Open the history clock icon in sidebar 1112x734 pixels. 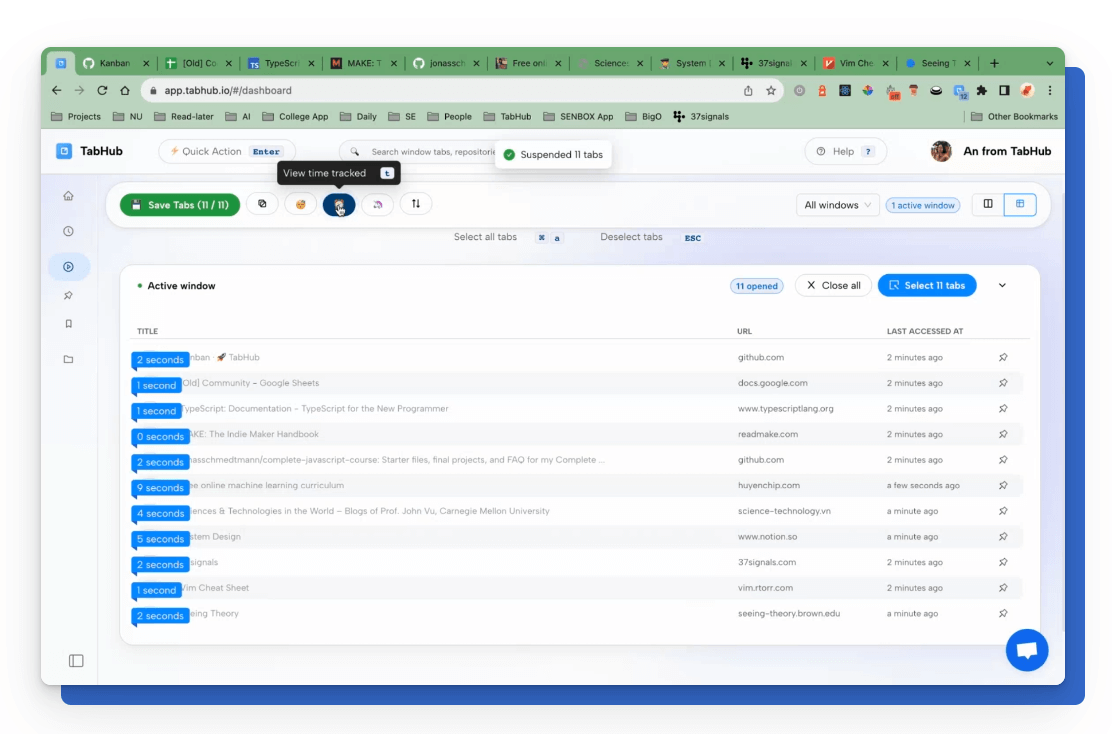pos(68,231)
